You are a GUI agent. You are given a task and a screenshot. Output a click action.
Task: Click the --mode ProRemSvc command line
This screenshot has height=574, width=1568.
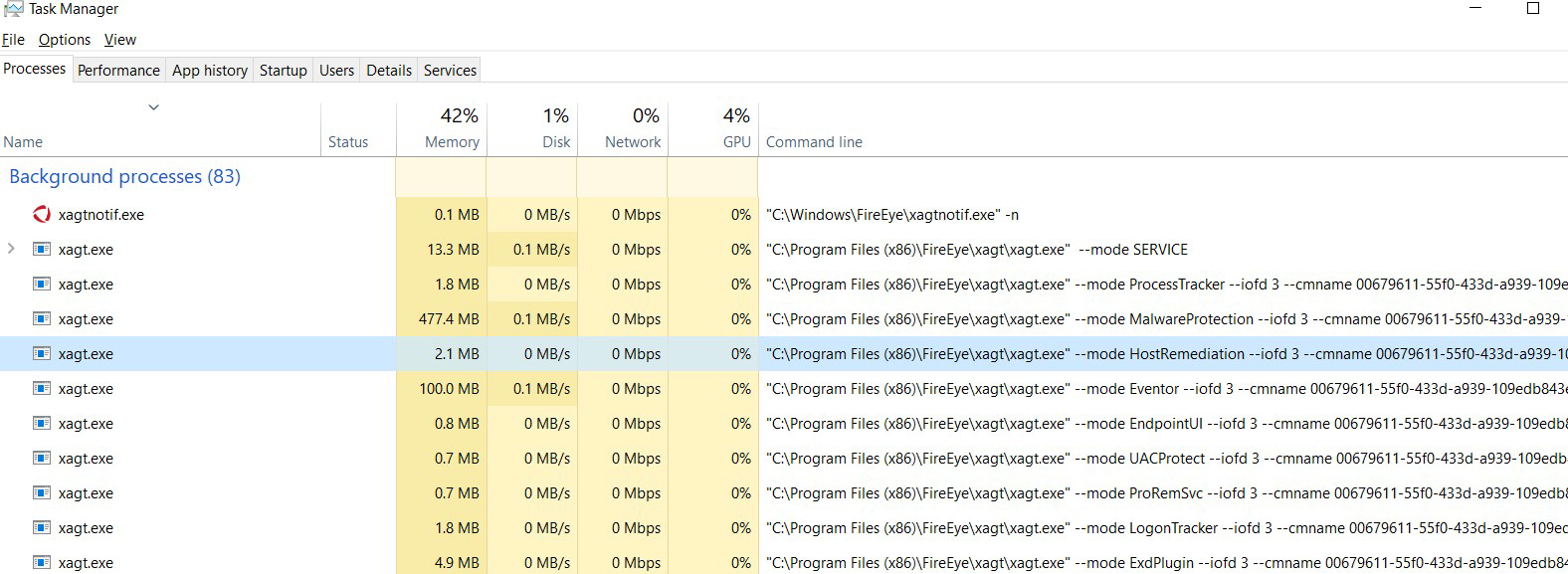click(1166, 493)
